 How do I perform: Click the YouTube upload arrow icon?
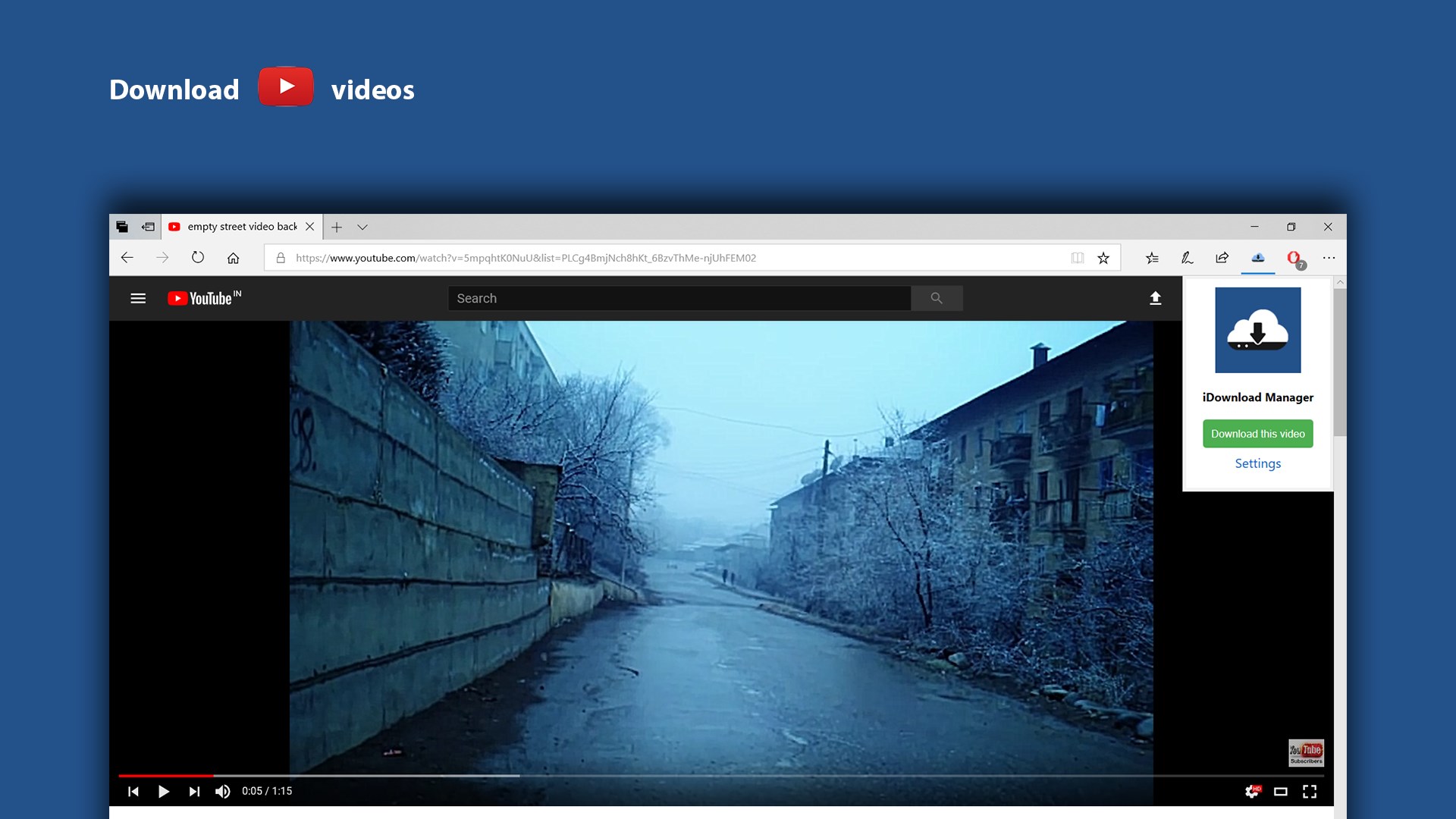(x=1155, y=299)
